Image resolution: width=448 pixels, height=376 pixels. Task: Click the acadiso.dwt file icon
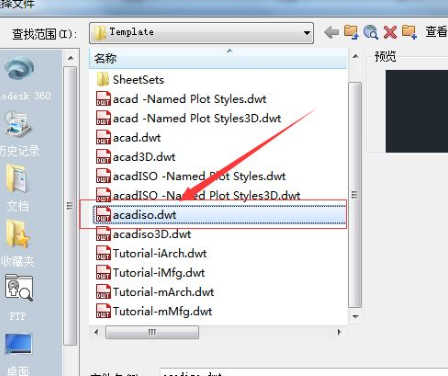point(103,215)
